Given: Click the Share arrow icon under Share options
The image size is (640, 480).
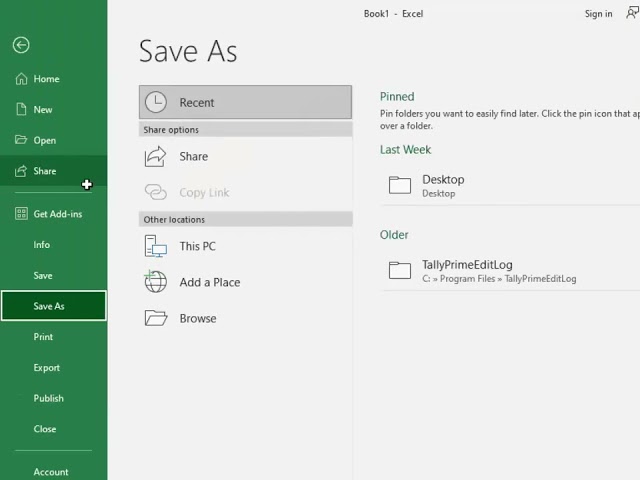Looking at the screenshot, I should (x=156, y=156).
